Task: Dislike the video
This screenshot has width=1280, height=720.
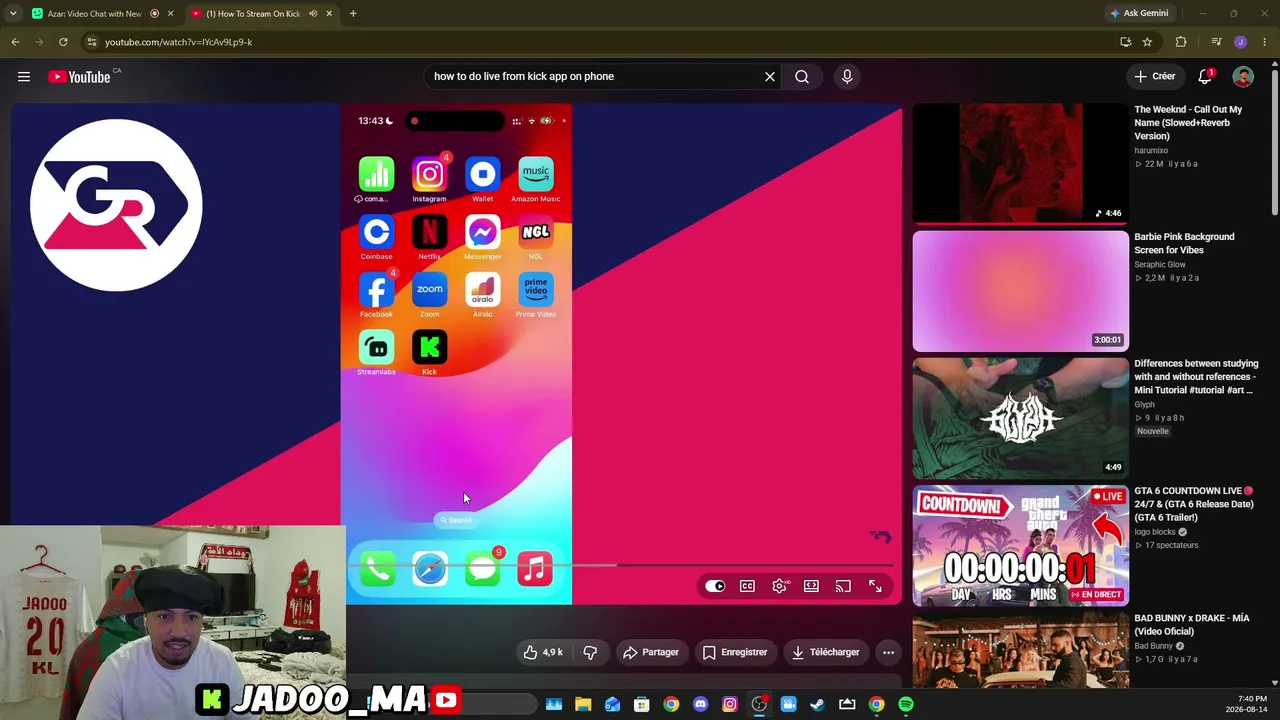Action: click(590, 652)
